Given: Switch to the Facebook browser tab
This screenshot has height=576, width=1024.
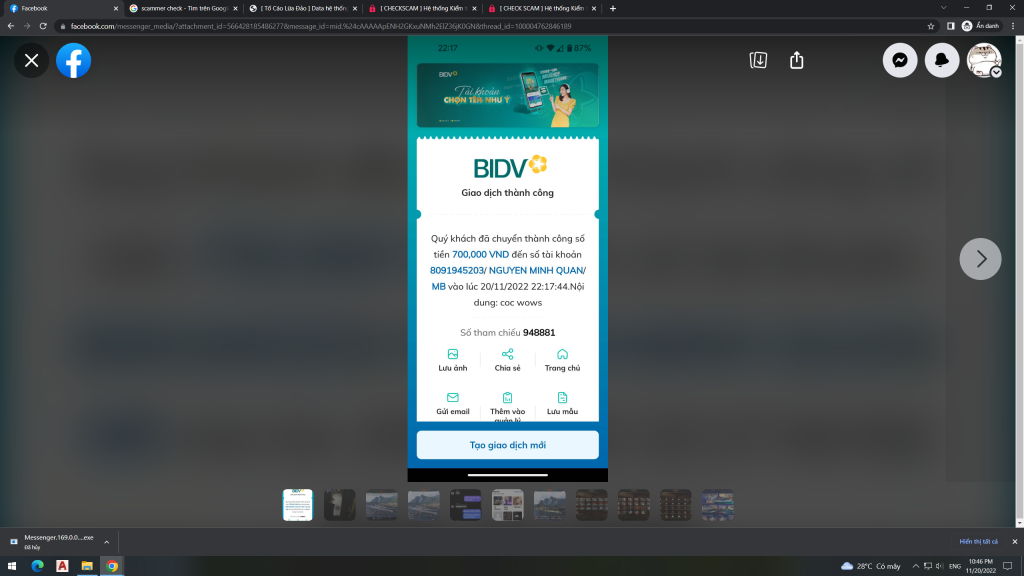Looking at the screenshot, I should point(62,8).
